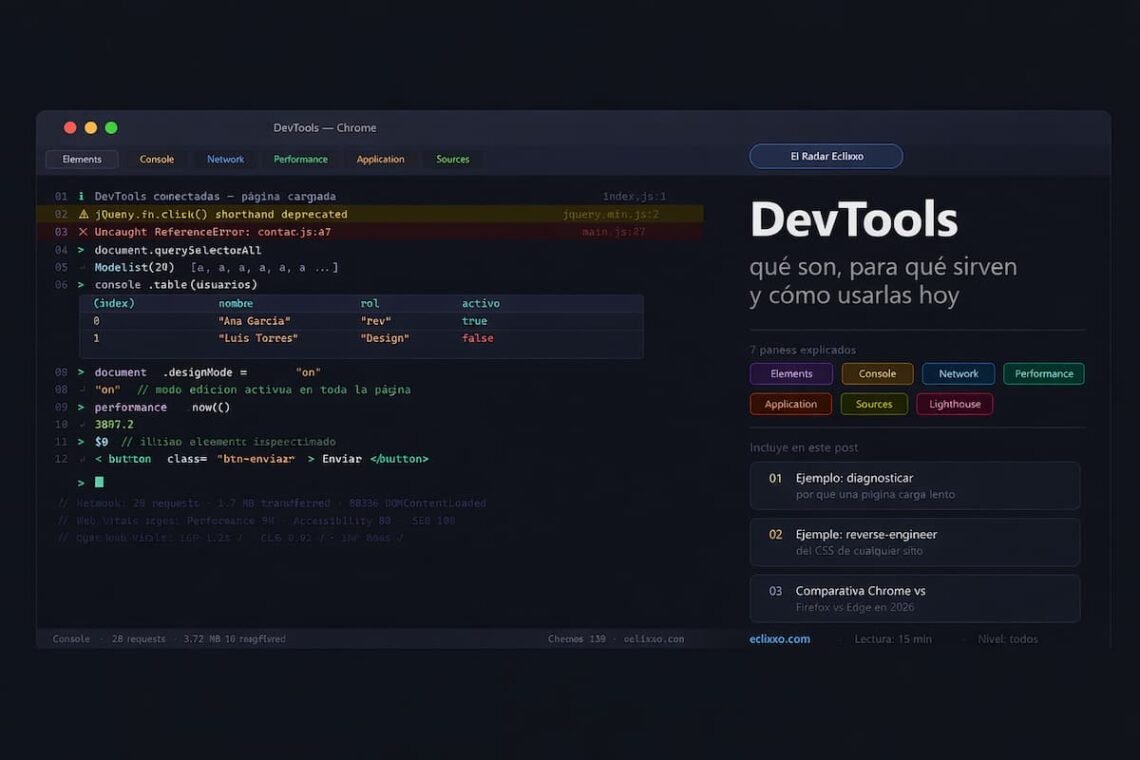The width and height of the screenshot is (1140, 760).
Task: Click the warning triangle icon on line 02
Action: click(x=83, y=215)
